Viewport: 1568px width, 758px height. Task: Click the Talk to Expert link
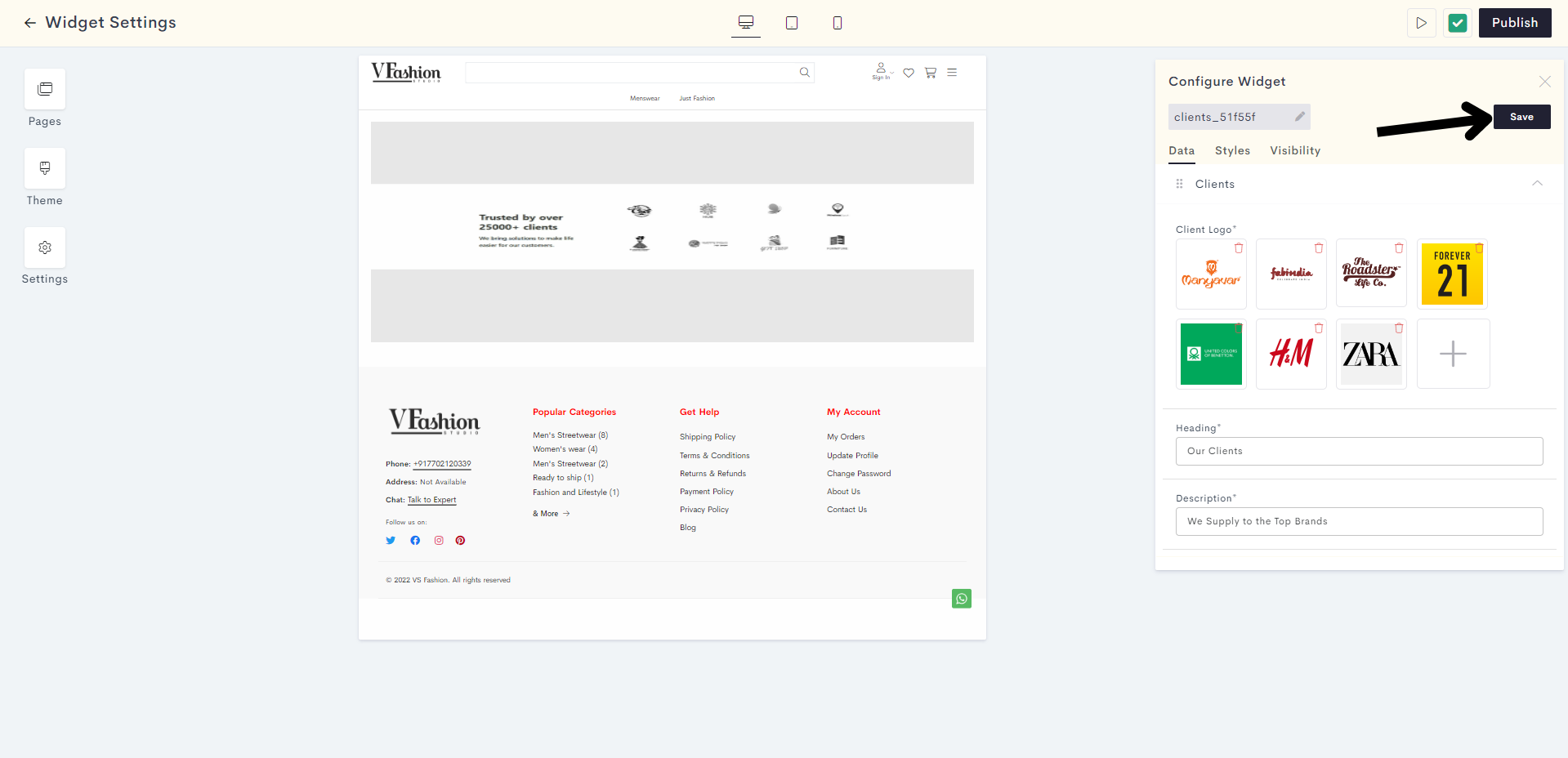coord(432,500)
